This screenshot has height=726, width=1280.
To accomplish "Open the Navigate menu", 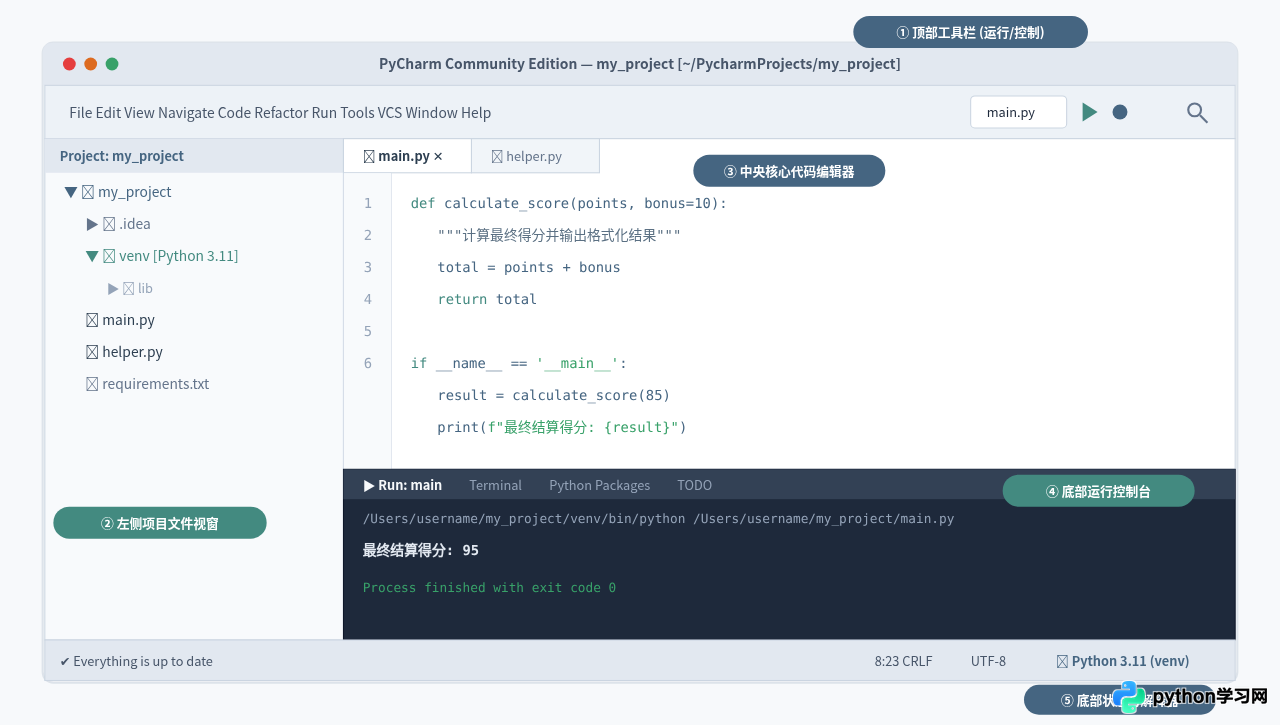I will coord(186,112).
